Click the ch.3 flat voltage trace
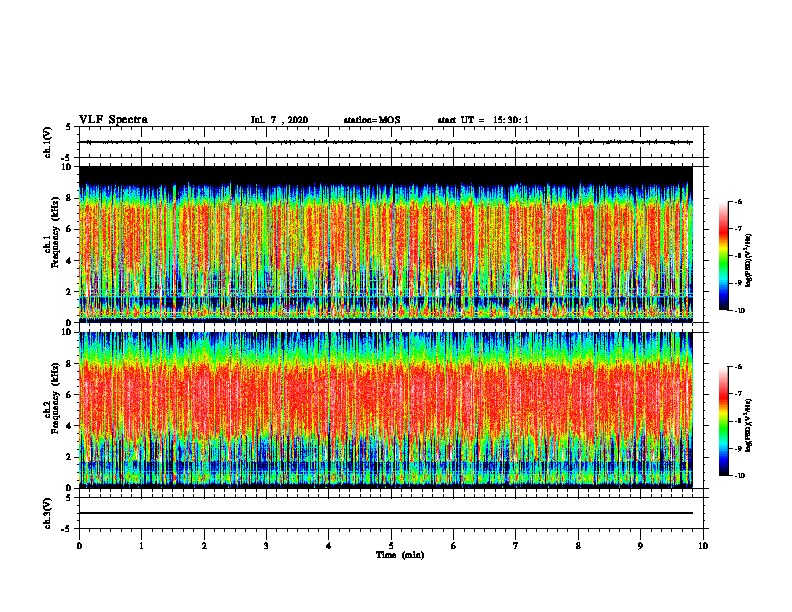 pos(386,513)
